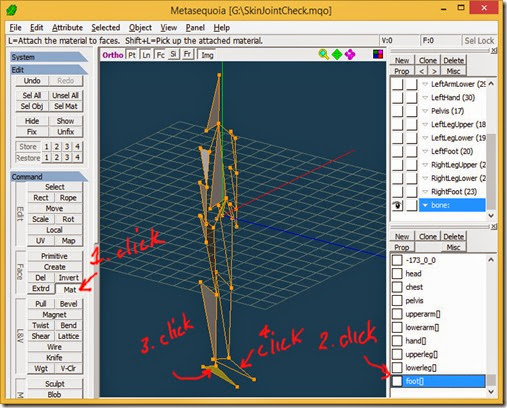Viewport: 507px width, 408px height.
Task: Collapse the bone: object triangle
Action: click(x=425, y=205)
